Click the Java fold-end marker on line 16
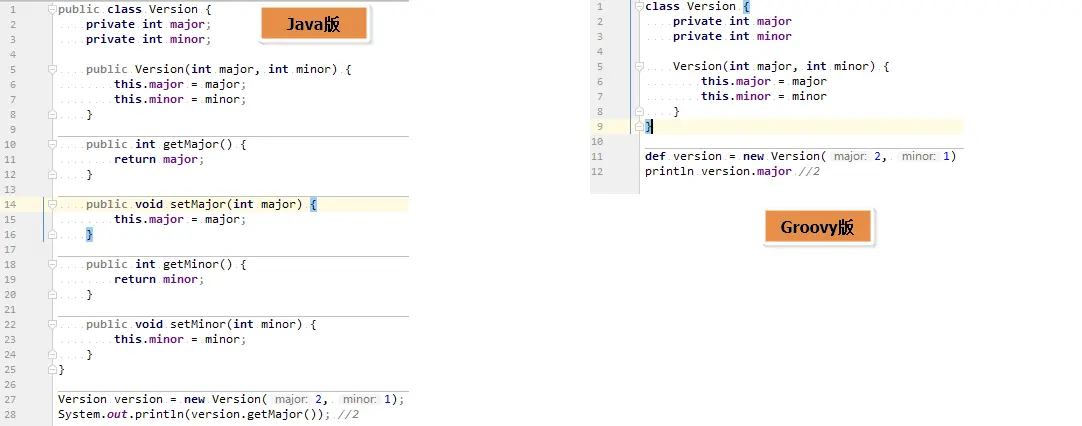1082x426 pixels. coord(52,235)
